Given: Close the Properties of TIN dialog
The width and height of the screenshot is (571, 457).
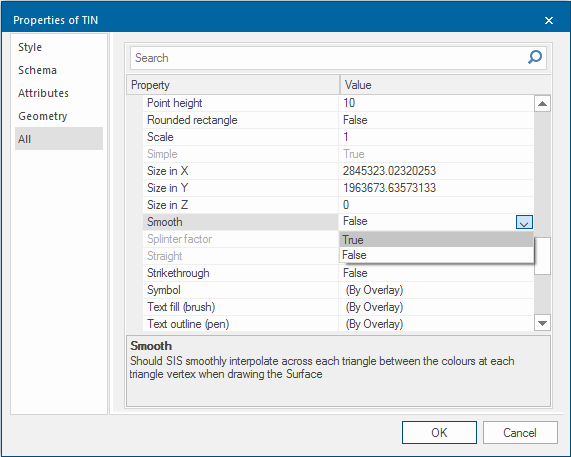Looking at the screenshot, I should [549, 20].
